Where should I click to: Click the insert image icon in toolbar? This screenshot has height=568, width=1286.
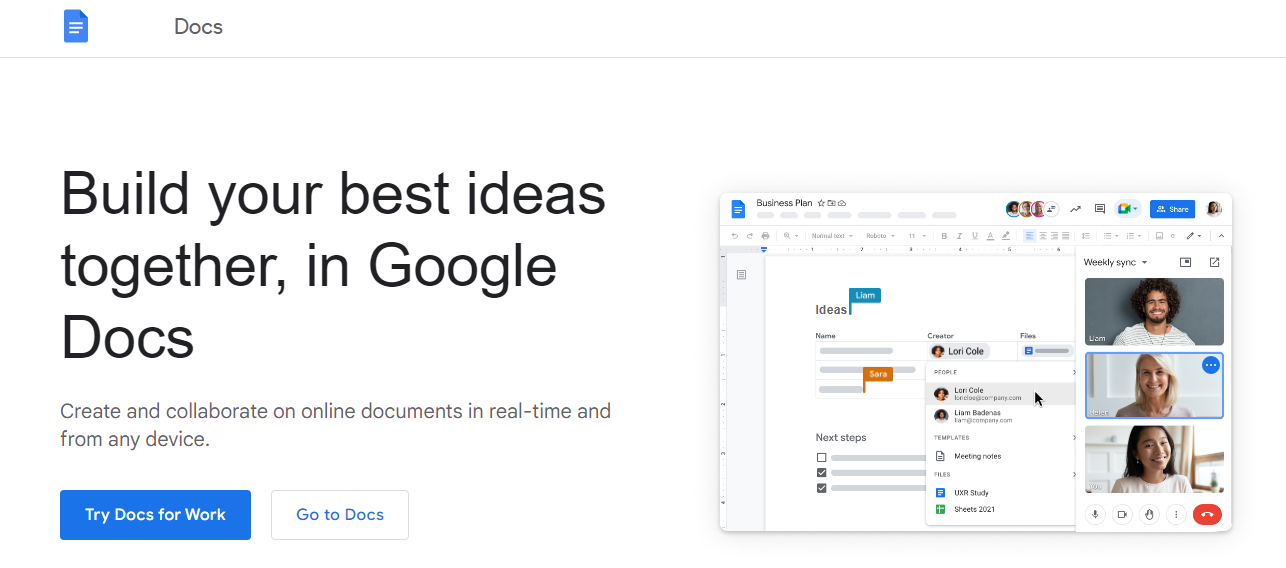coord(1159,236)
